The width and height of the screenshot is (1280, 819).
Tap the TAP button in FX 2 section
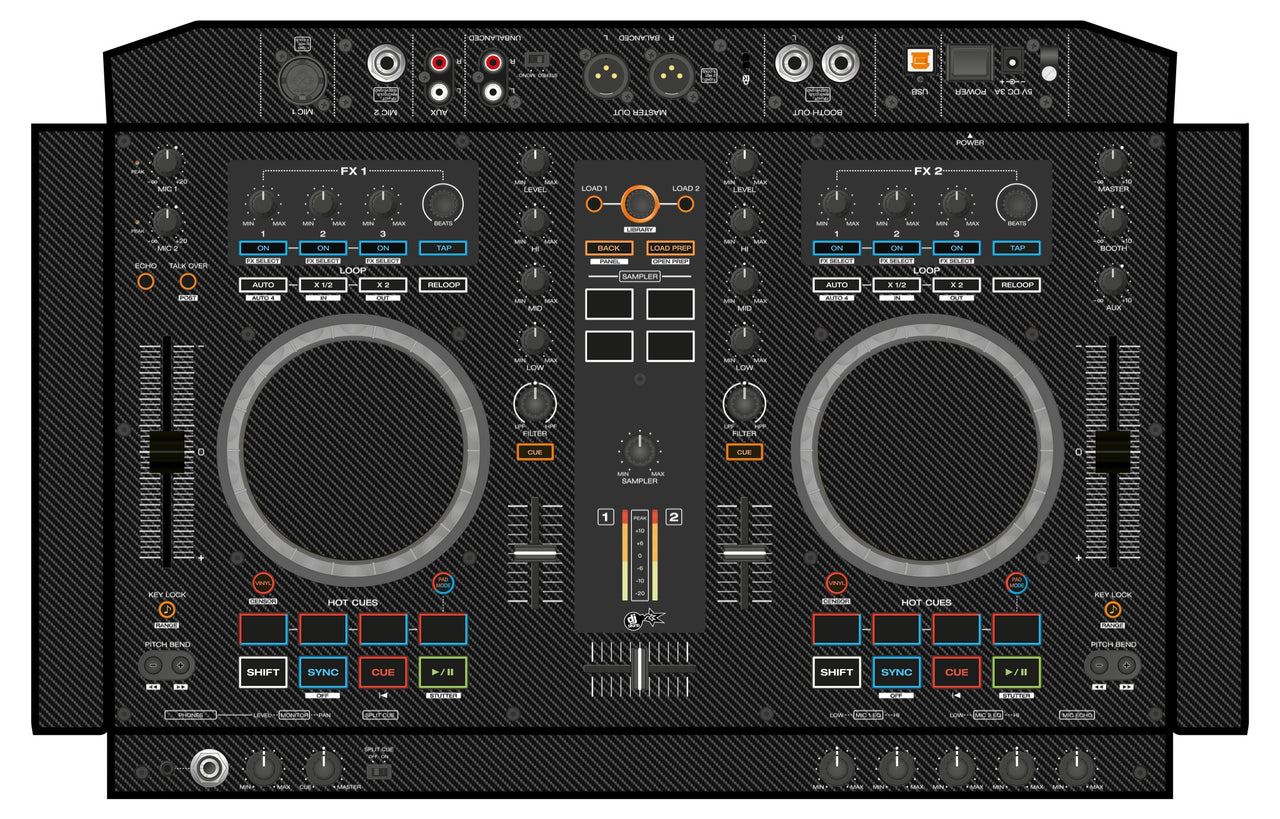[x=1019, y=248]
